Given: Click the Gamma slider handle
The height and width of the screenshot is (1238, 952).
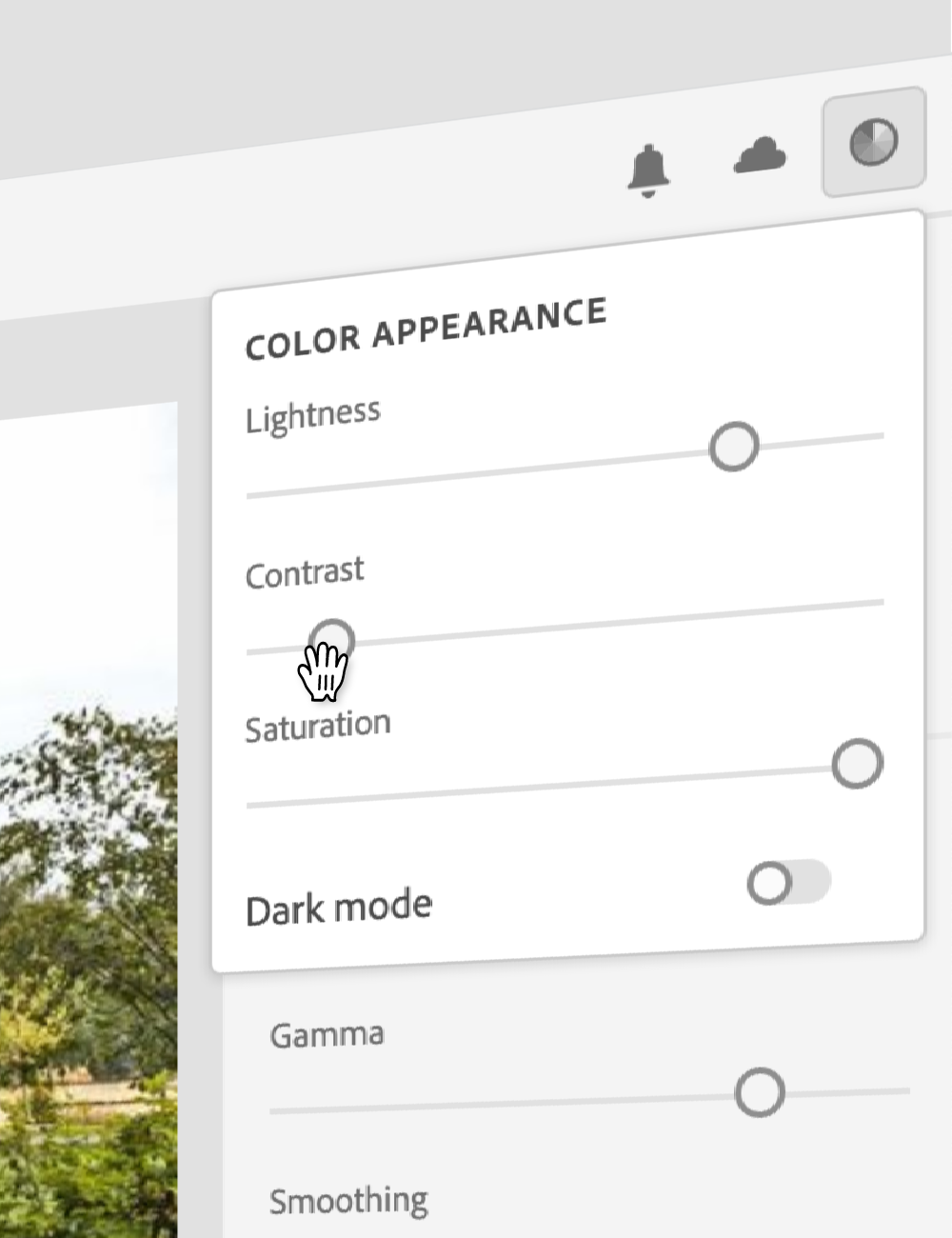Looking at the screenshot, I should point(760,1091).
